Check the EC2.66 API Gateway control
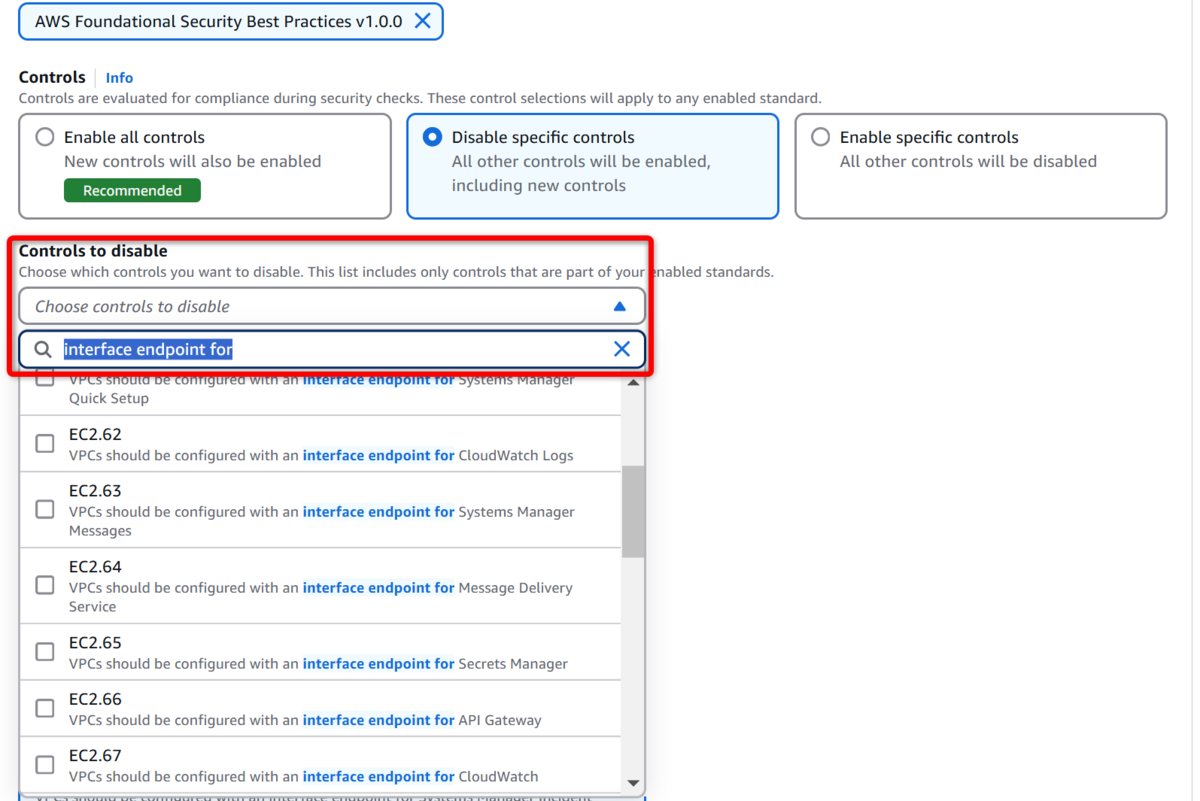The width and height of the screenshot is (1200, 801). click(45, 708)
